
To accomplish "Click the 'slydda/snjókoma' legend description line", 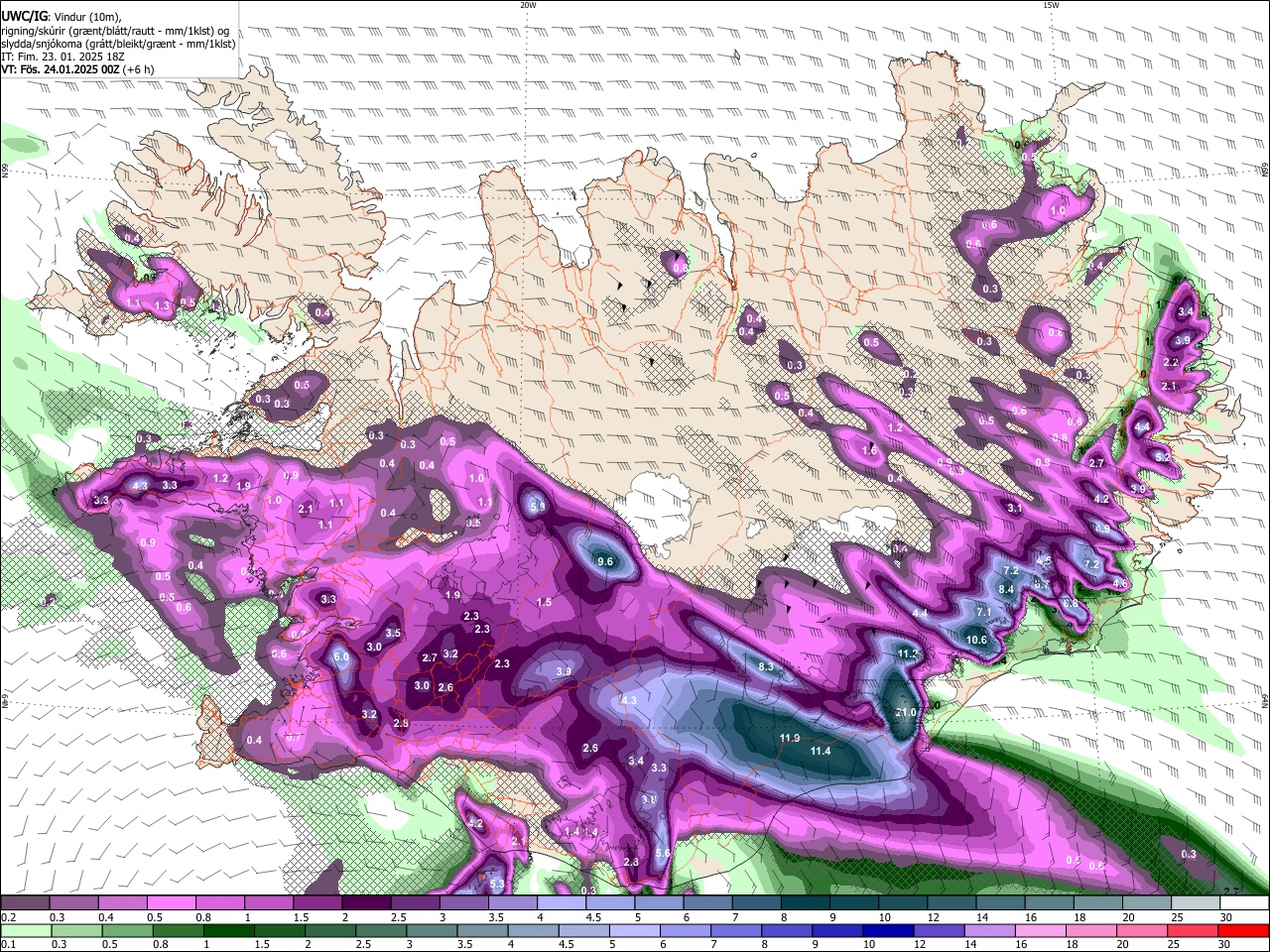I will tap(118, 44).
